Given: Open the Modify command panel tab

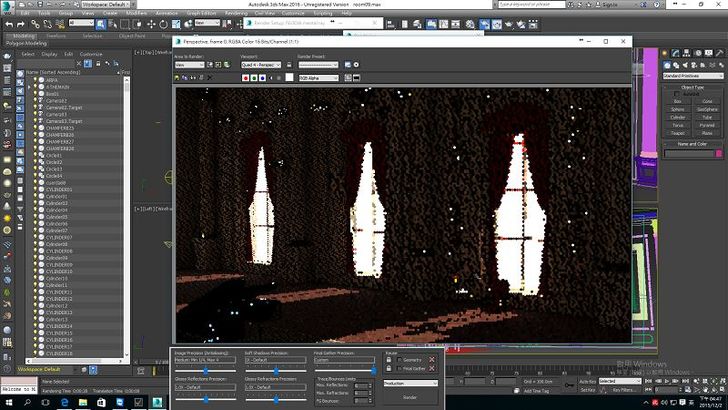Looking at the screenshot, I should click(x=677, y=66).
